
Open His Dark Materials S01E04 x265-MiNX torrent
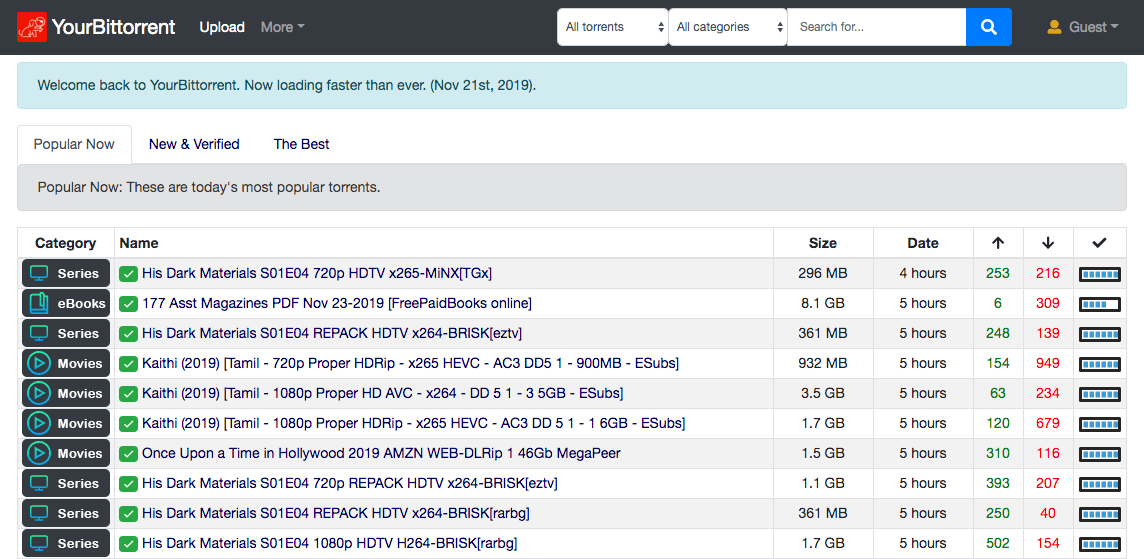tap(316, 273)
